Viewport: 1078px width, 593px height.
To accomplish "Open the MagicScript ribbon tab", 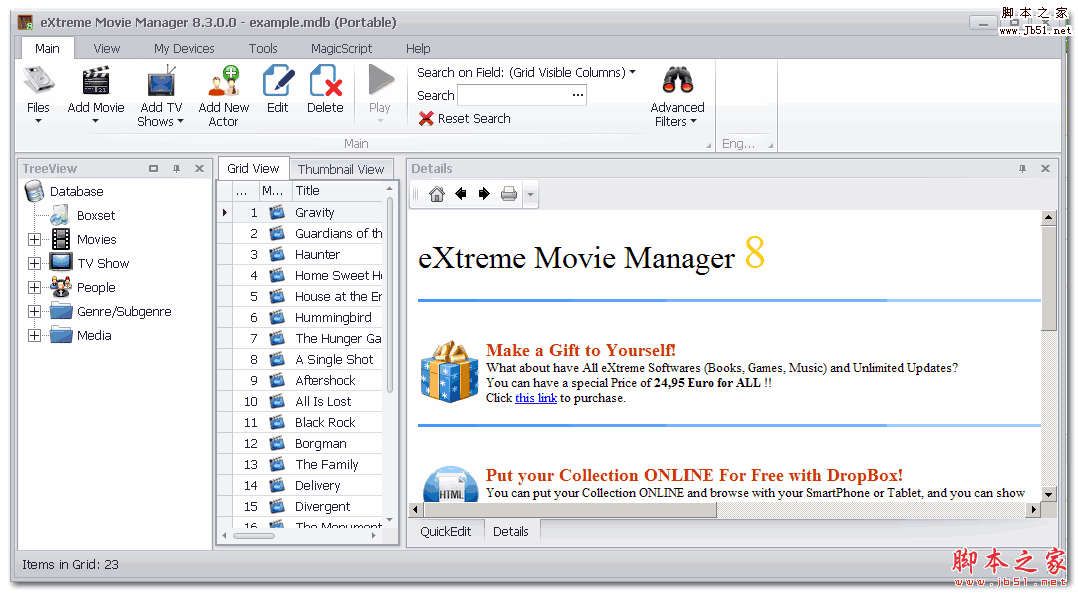I will pos(341,49).
